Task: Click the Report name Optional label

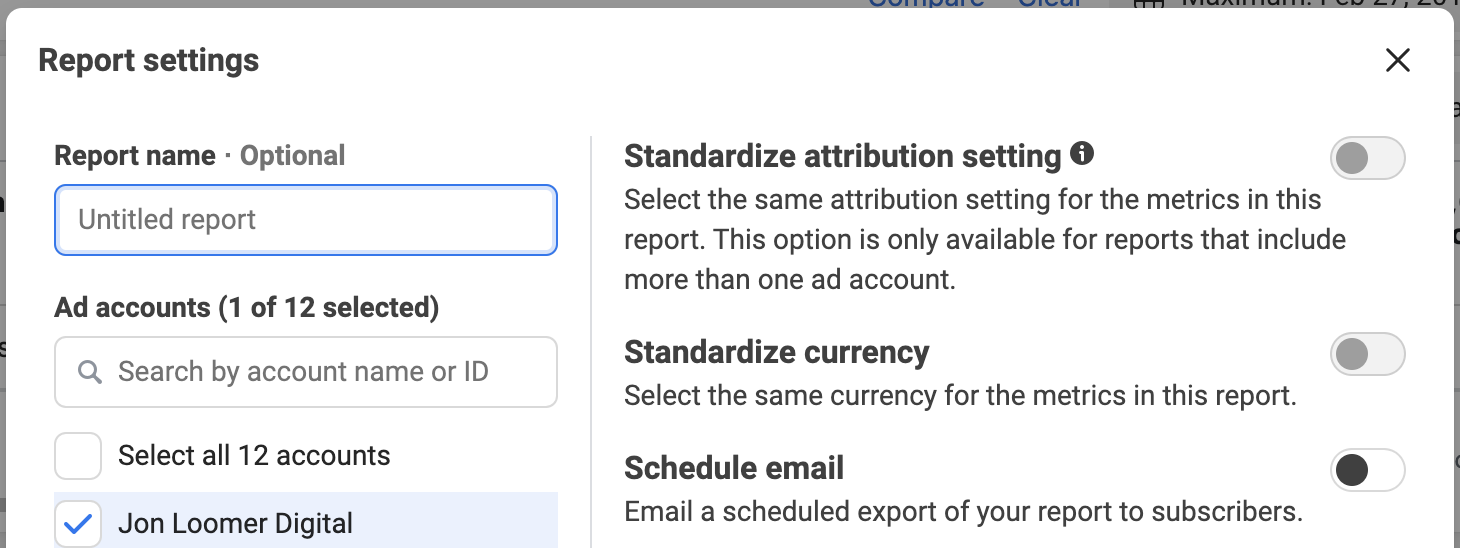Action: pyautogui.click(x=200, y=156)
